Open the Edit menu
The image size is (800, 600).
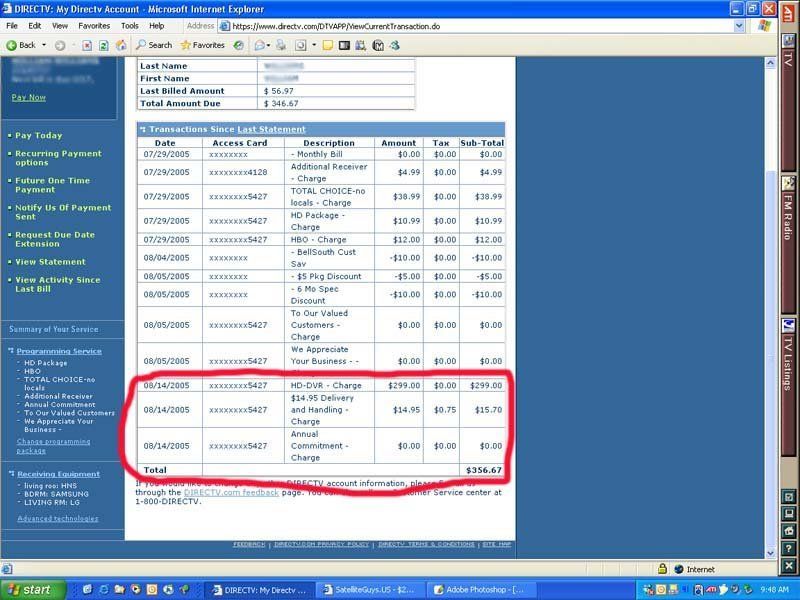pos(35,26)
